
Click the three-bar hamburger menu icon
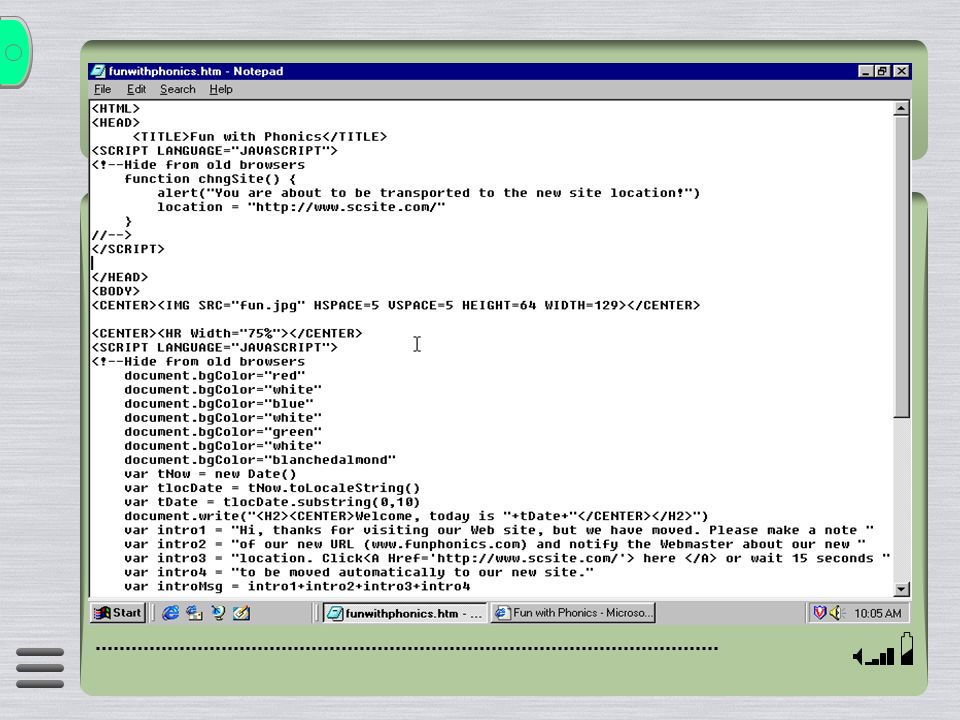tap(40, 667)
